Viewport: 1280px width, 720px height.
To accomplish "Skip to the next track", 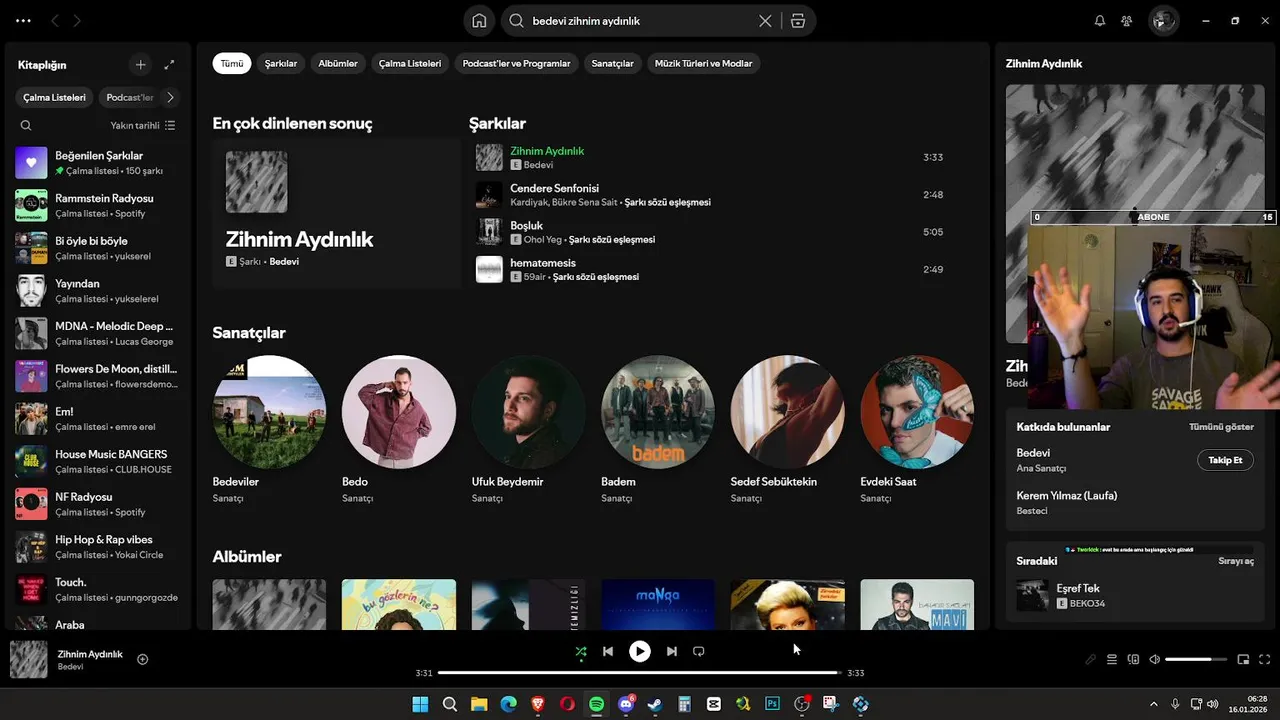I will pyautogui.click(x=672, y=651).
